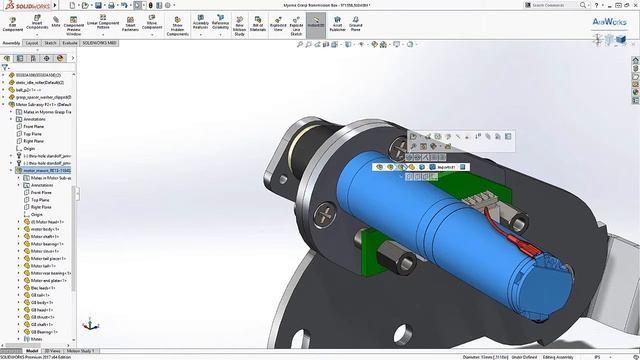Click the Help question mark icon
Screen dimensions: 640x360
(x=597, y=5)
